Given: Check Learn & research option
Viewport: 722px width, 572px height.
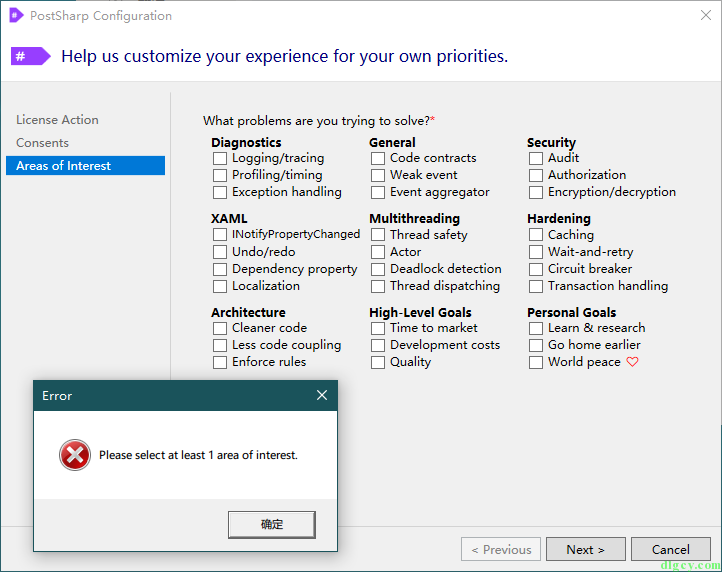Looking at the screenshot, I should [536, 328].
